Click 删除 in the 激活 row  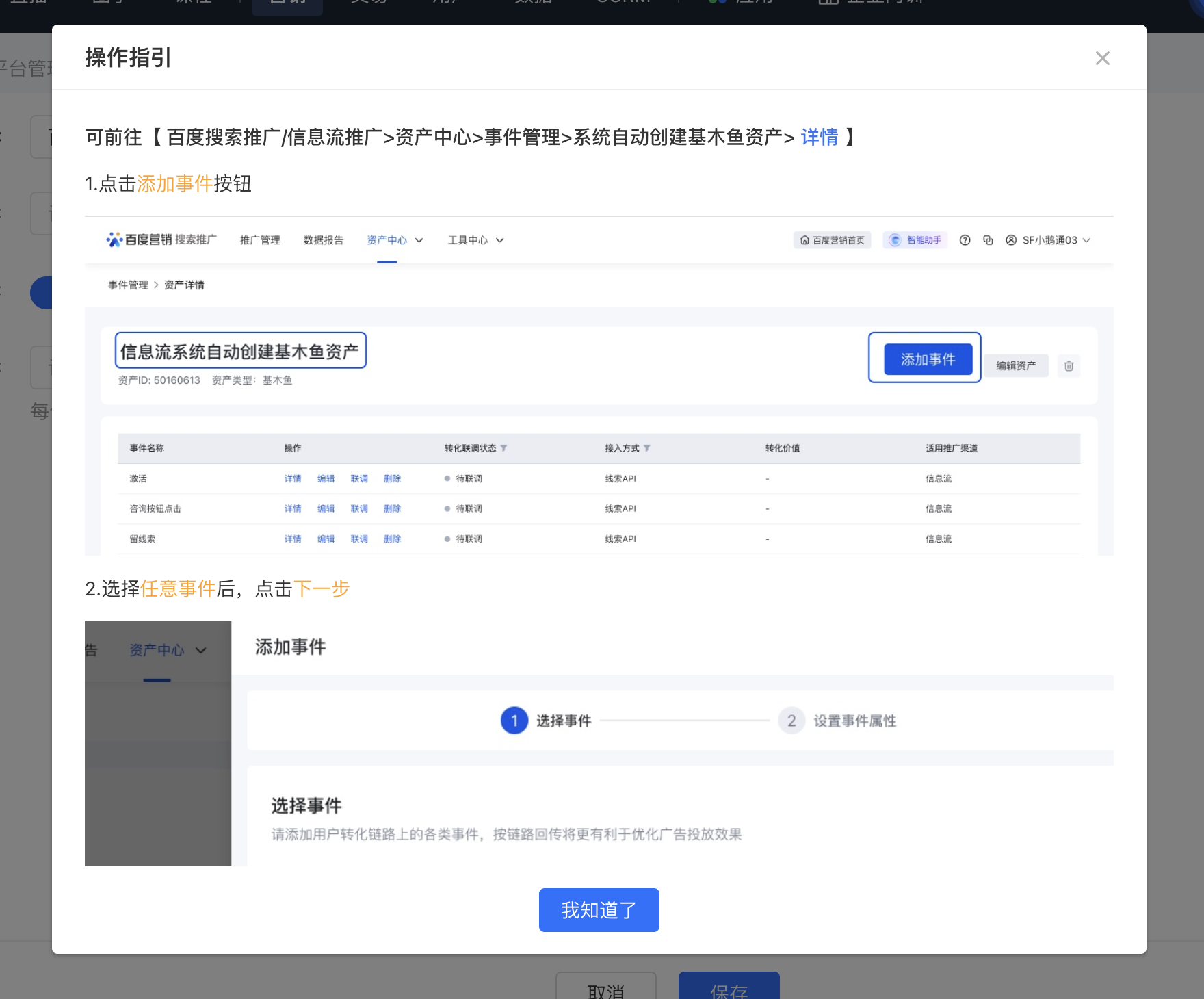click(x=392, y=479)
